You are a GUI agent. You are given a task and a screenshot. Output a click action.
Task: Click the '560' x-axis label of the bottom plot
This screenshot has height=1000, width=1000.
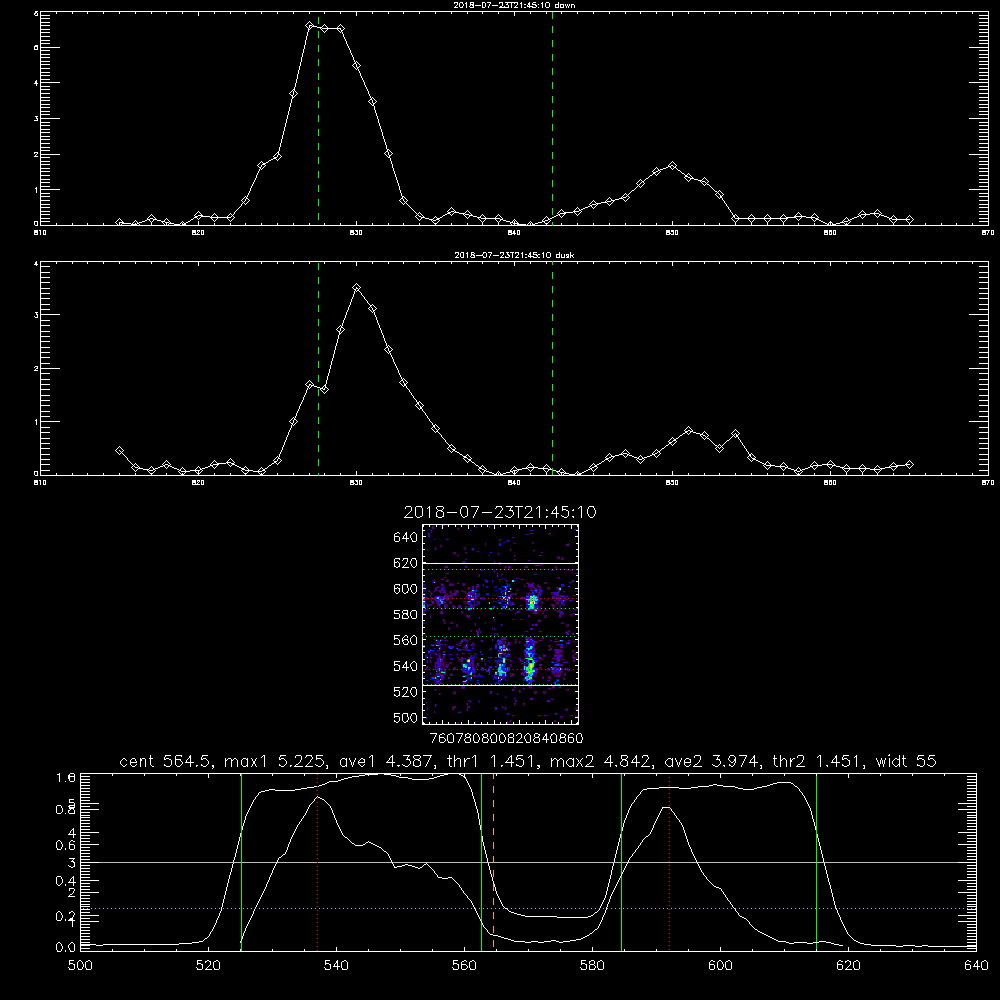(464, 966)
